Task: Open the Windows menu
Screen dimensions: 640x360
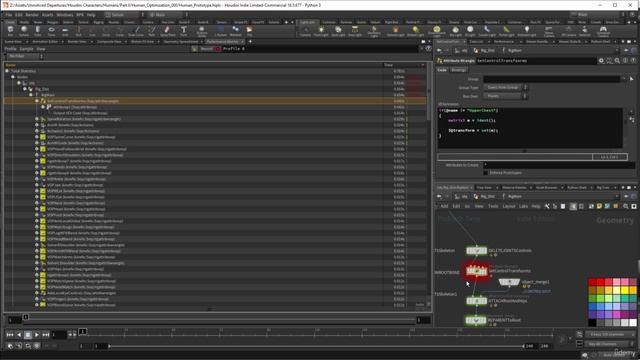Action: point(64,15)
